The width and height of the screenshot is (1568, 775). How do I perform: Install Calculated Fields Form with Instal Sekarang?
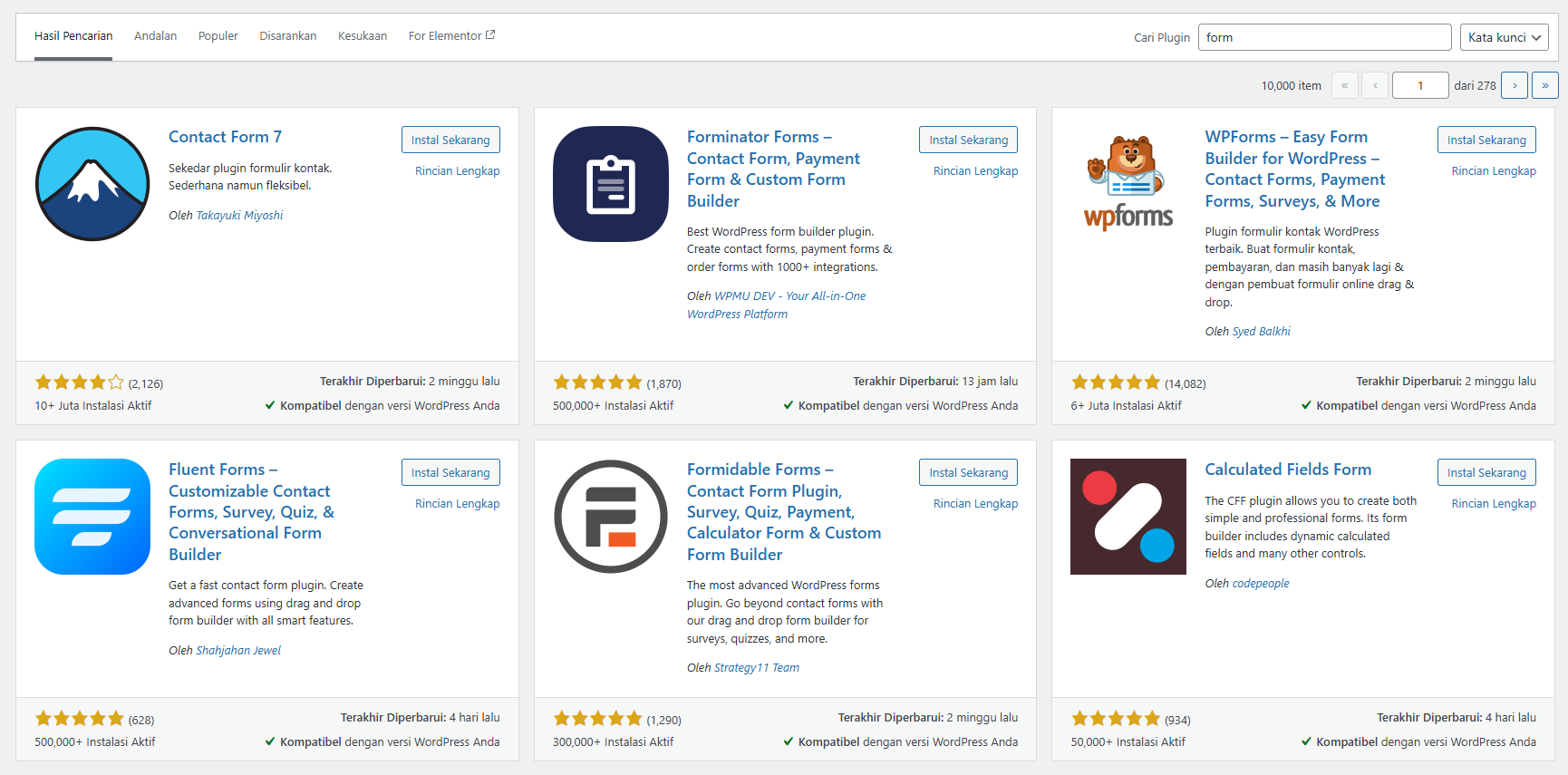click(1486, 472)
